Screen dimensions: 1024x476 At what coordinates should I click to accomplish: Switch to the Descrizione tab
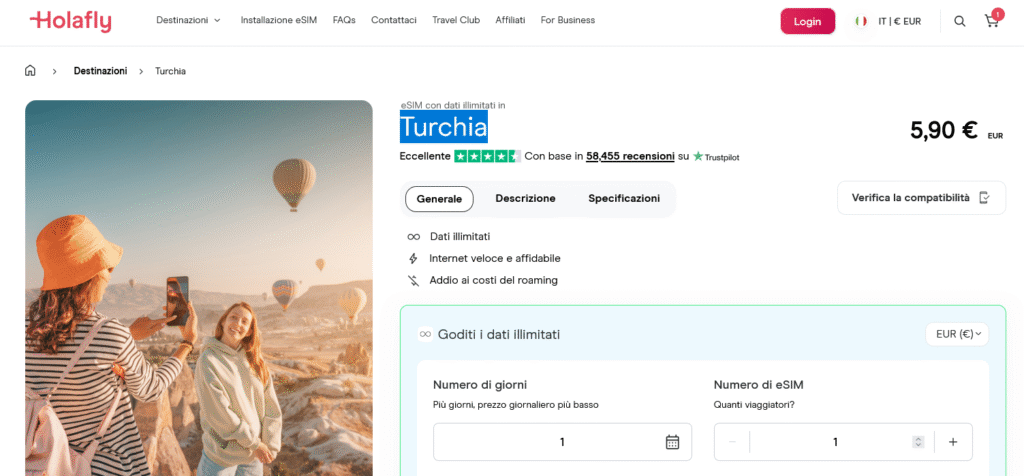525,198
